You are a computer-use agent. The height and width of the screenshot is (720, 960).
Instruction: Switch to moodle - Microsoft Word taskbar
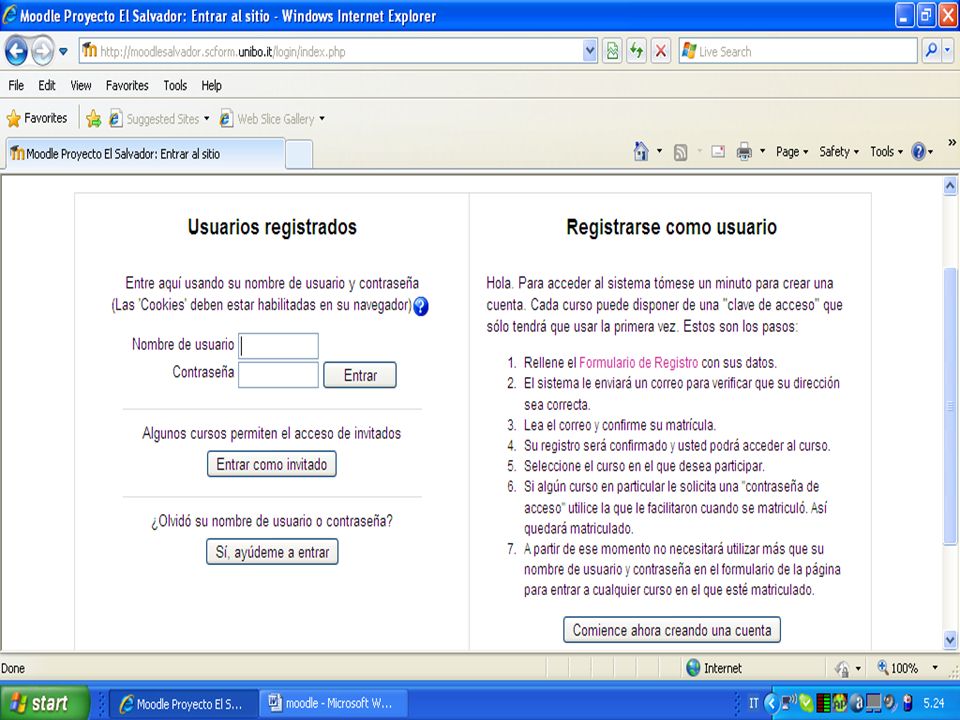(334, 703)
